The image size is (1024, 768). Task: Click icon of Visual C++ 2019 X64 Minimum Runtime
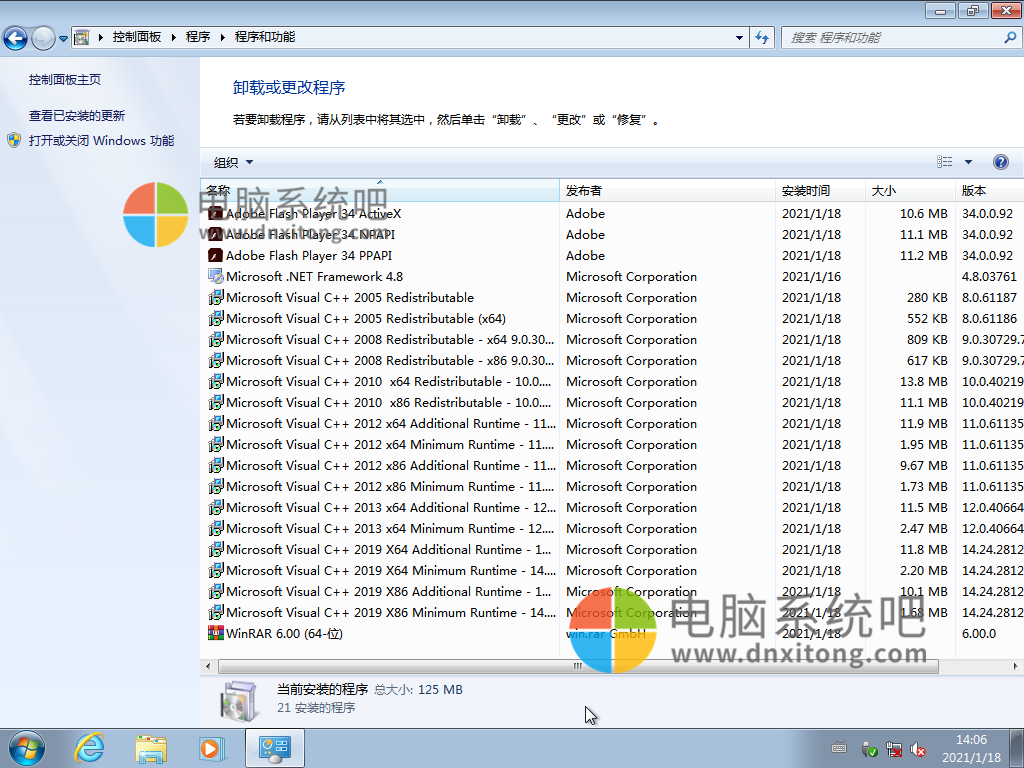pos(216,570)
